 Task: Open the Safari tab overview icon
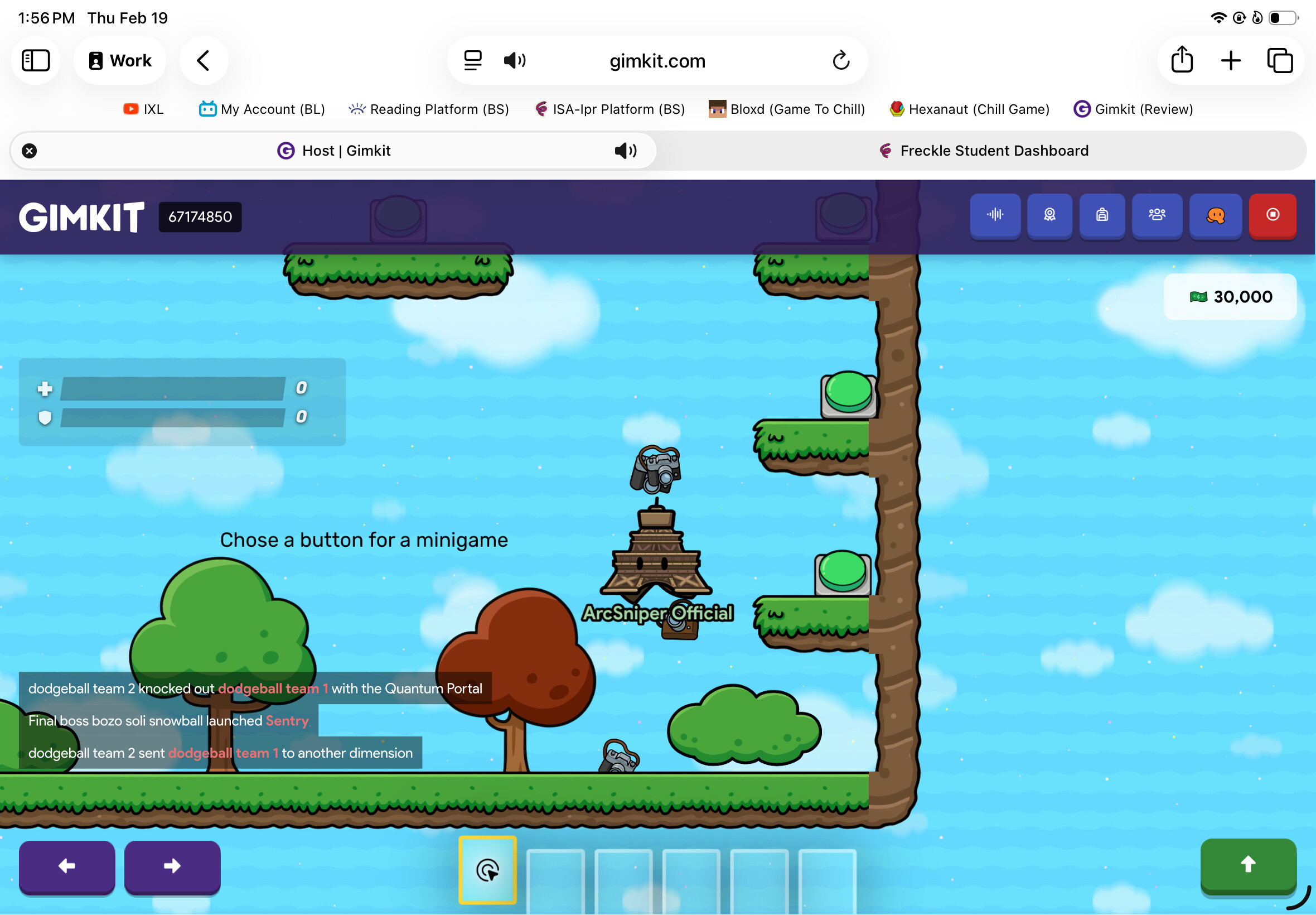(1279, 60)
